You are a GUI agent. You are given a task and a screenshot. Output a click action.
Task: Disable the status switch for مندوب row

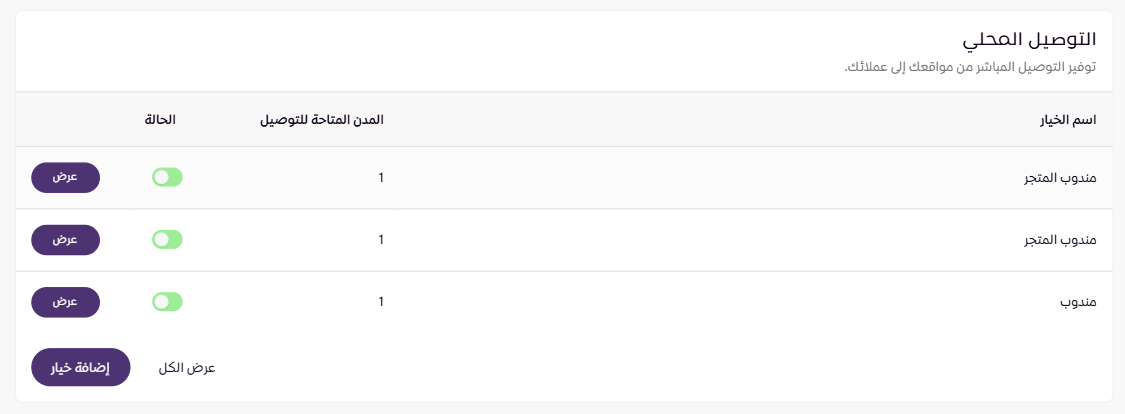pyautogui.click(x=167, y=301)
